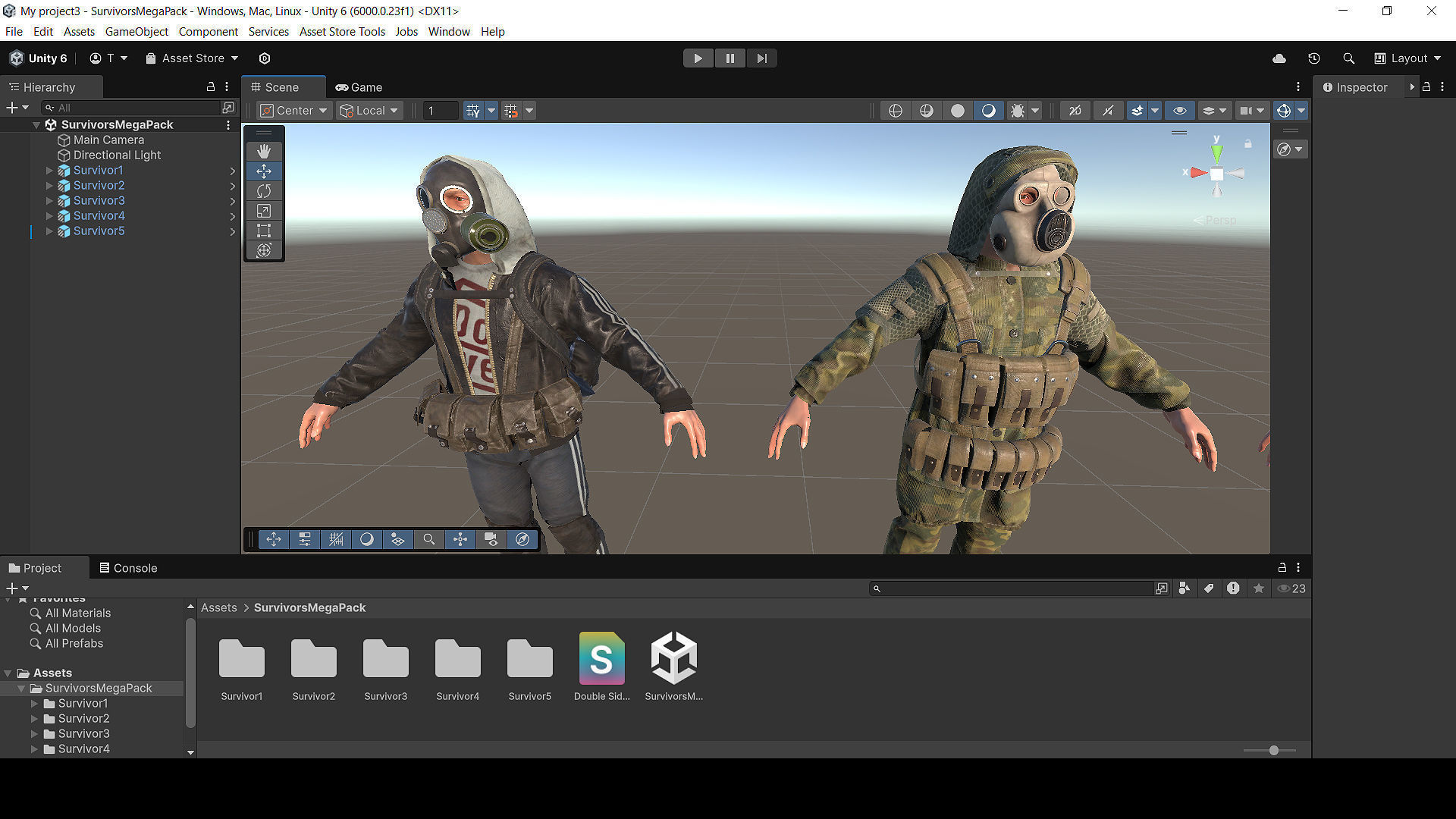Screen dimensions: 1456x819
Task: Click the grid snap value field
Action: (440, 111)
